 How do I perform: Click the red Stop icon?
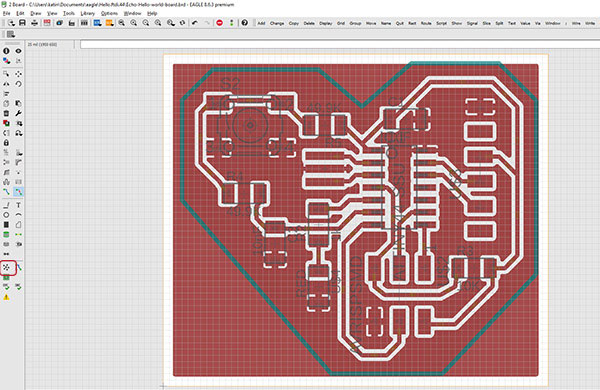pyautogui.click(x=220, y=23)
